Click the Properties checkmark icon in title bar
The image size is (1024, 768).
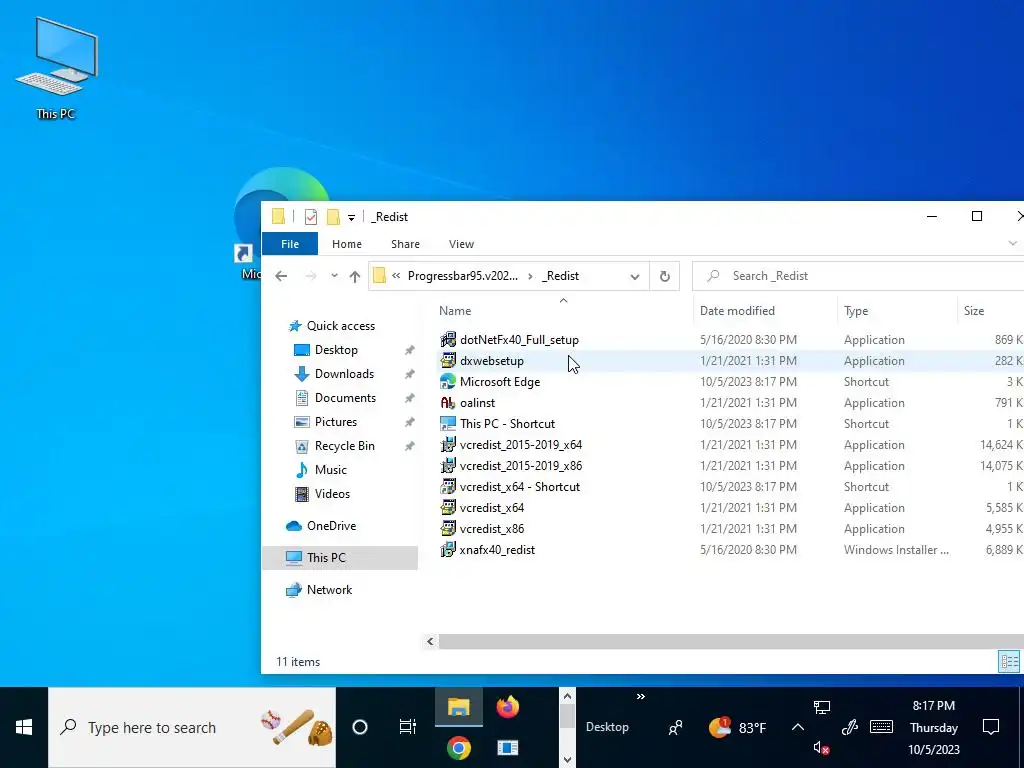coord(311,217)
